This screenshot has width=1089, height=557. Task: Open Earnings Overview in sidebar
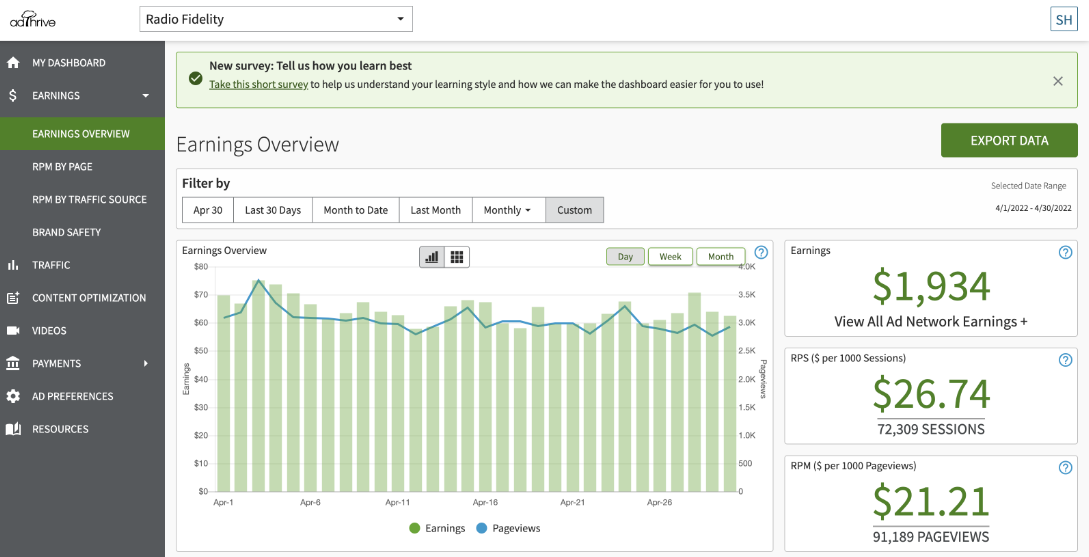pos(82,133)
